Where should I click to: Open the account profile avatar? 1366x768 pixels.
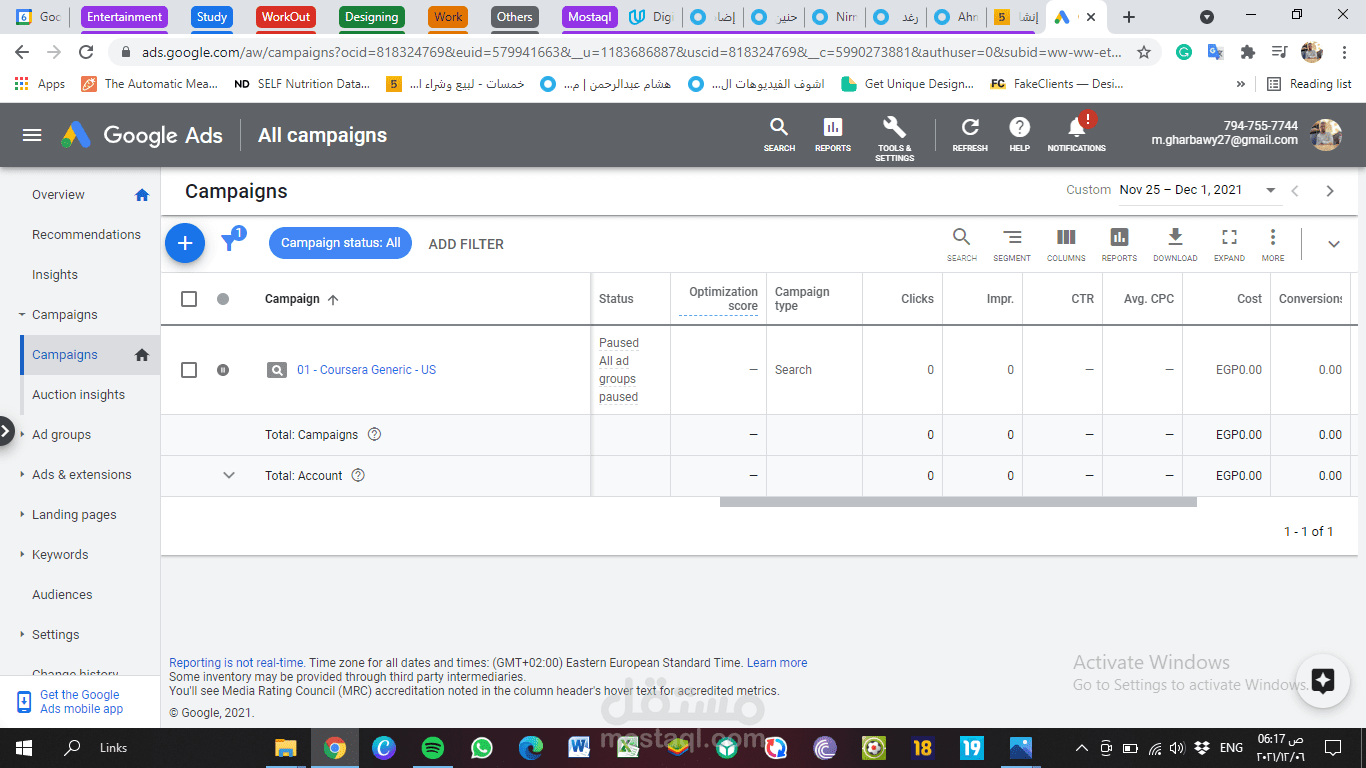coord(1326,134)
